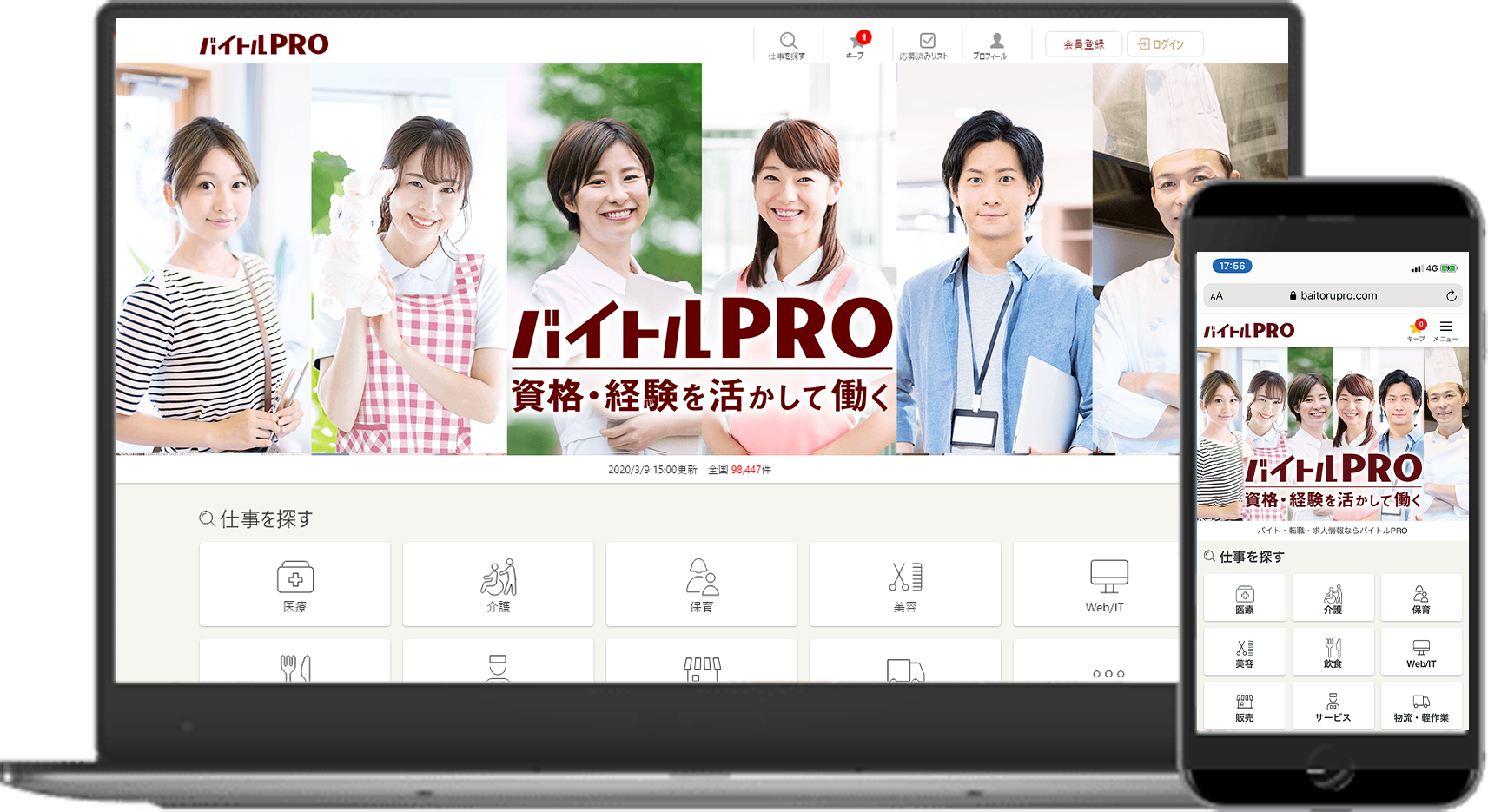Click the 会員登録 button on laptop

click(x=1084, y=44)
